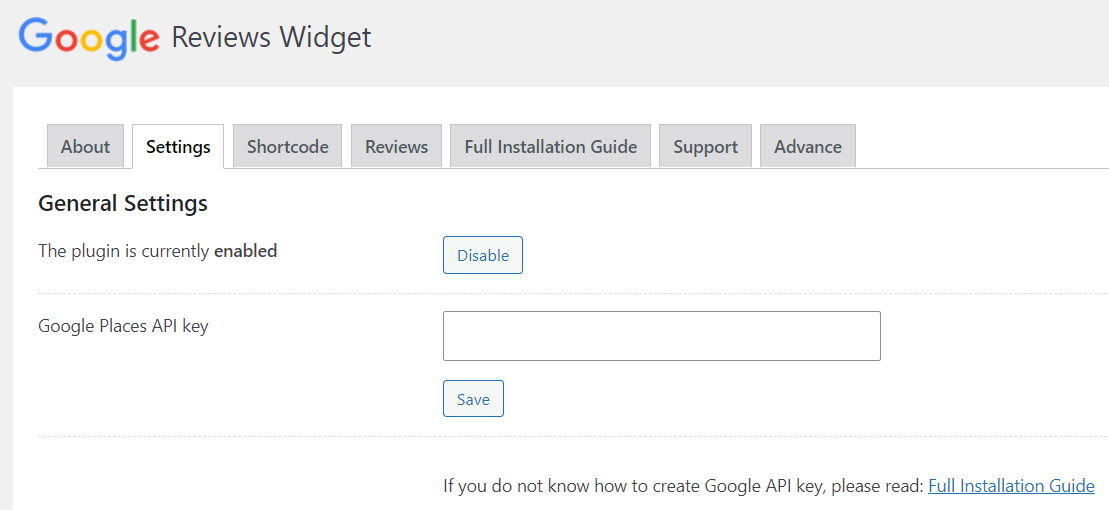Viewport: 1109px width, 510px height.
Task: Follow the Full Installation Guide hyperlink
Action: pyautogui.click(x=1011, y=486)
